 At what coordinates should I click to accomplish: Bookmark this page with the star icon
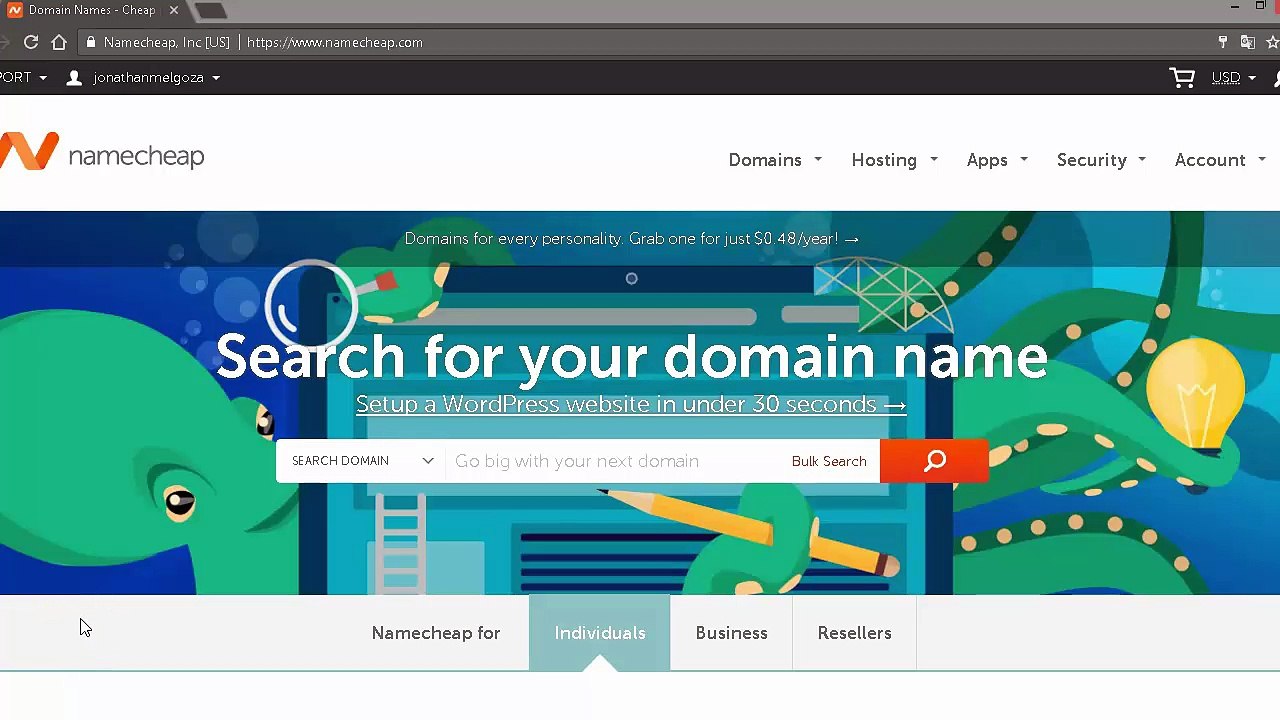pos(1273,42)
